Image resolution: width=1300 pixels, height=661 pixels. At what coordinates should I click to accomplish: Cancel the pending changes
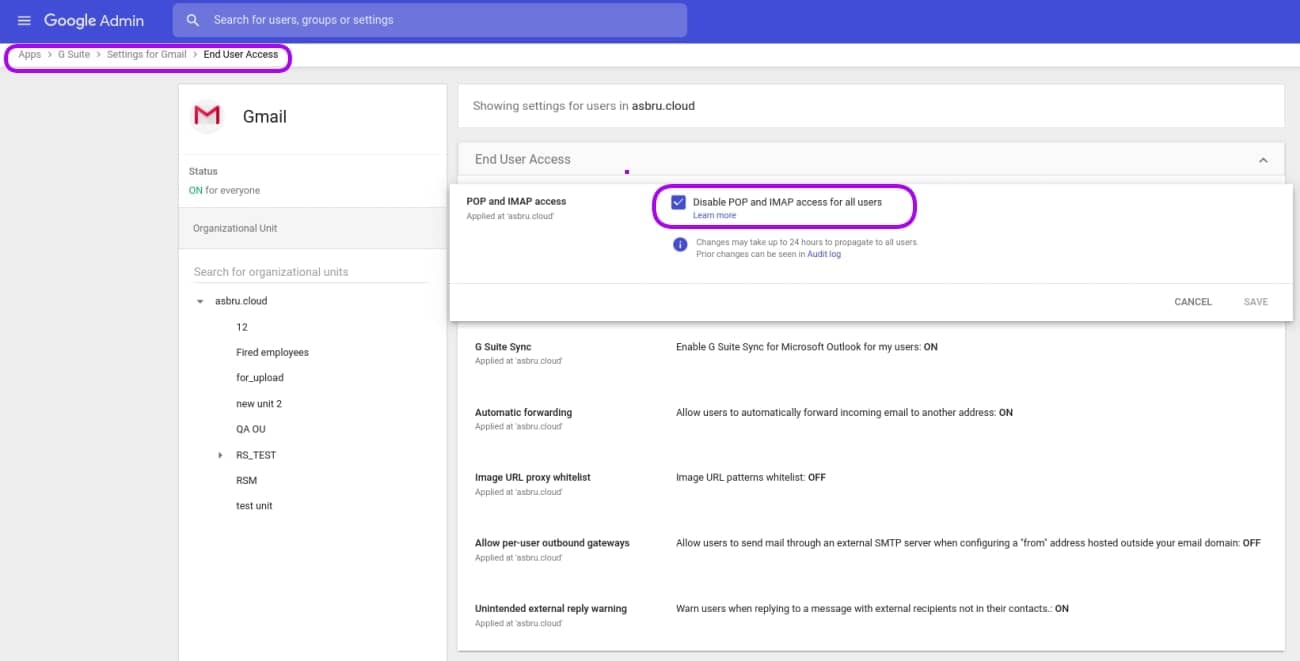[x=1192, y=301]
